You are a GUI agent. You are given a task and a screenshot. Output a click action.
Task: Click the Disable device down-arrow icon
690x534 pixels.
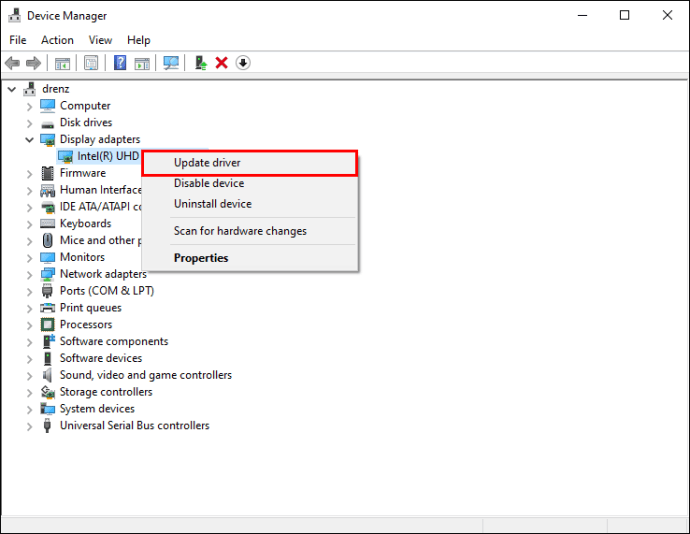coord(243,63)
